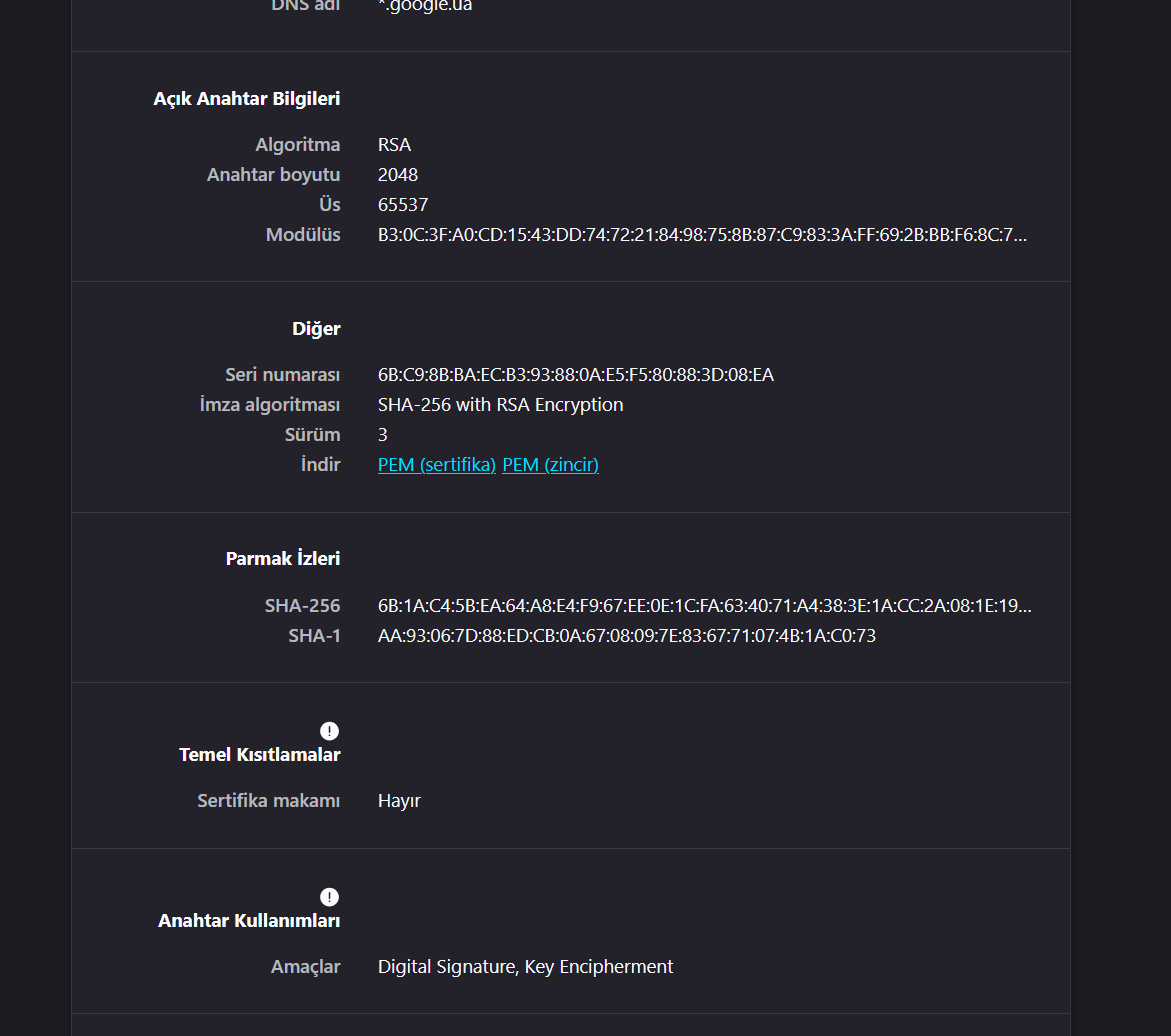Click the Temel Kısıtlamalar critical warning icon
This screenshot has width=1171, height=1036.
(x=329, y=731)
